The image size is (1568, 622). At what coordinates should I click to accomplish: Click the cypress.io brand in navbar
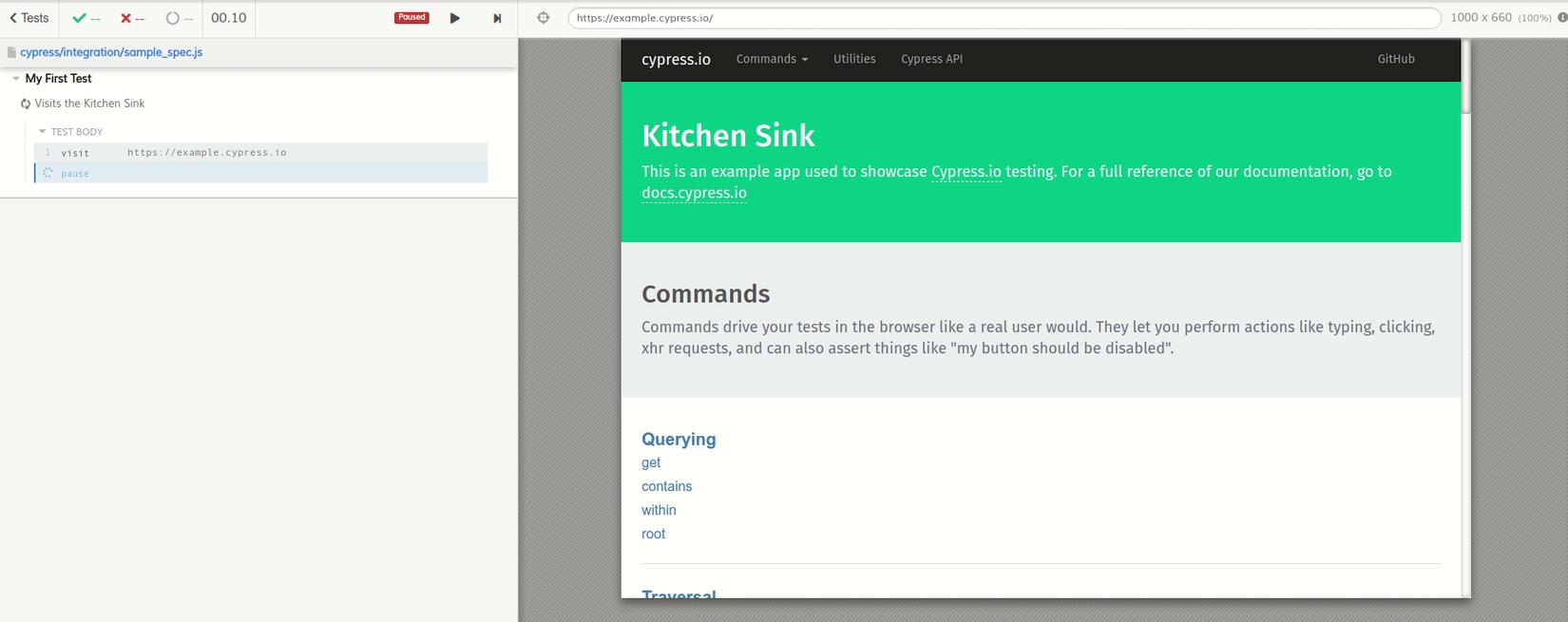click(x=676, y=59)
